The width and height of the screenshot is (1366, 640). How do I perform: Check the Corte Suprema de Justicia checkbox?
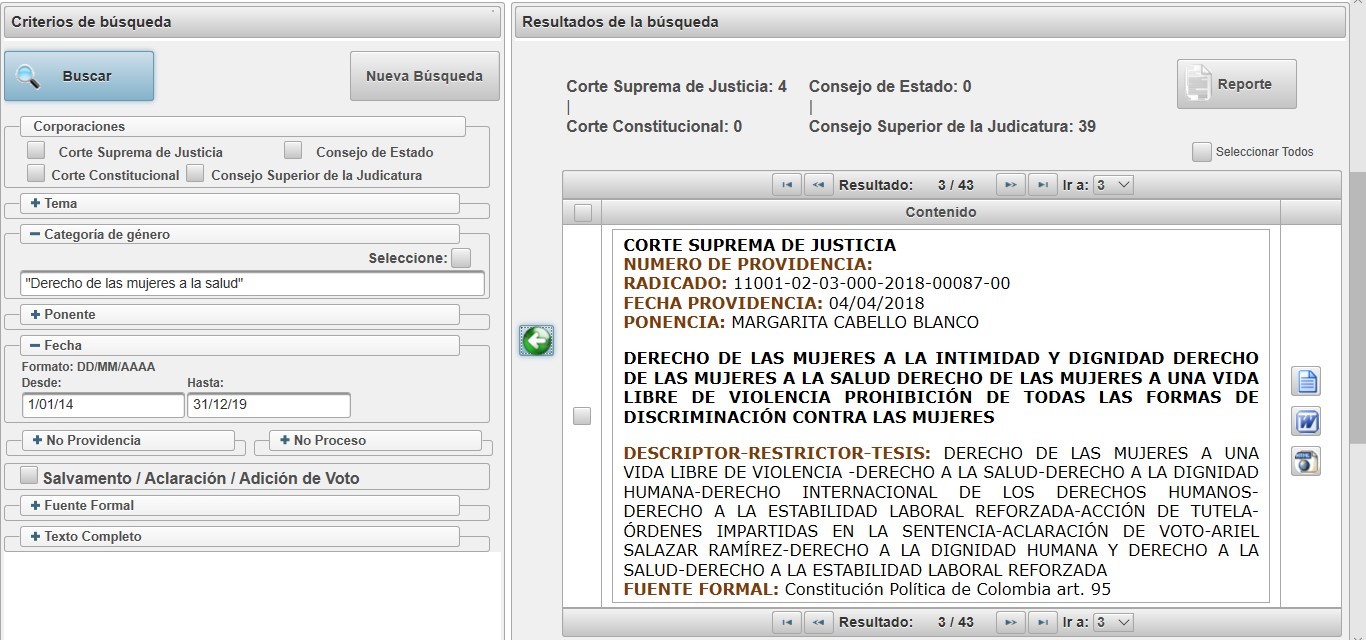coord(37,151)
